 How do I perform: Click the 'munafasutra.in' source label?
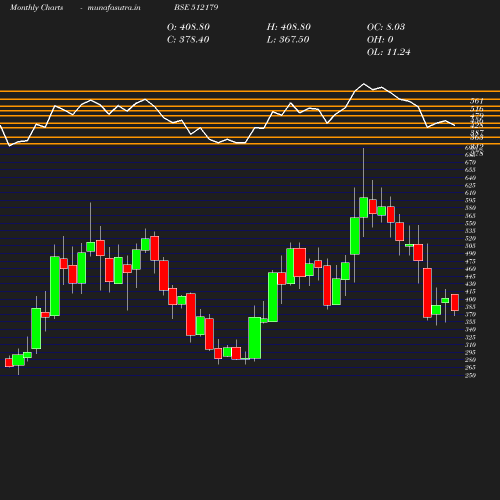pyautogui.click(x=114, y=7)
